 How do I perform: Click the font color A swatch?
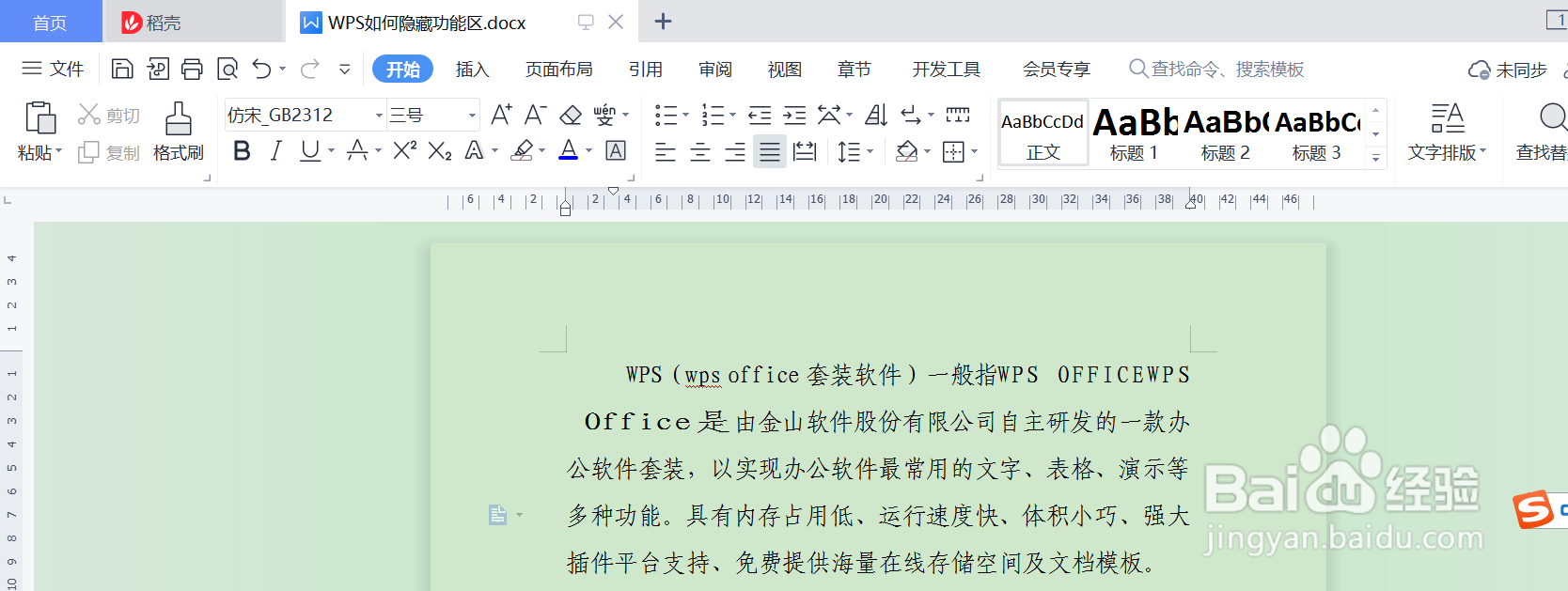(569, 150)
